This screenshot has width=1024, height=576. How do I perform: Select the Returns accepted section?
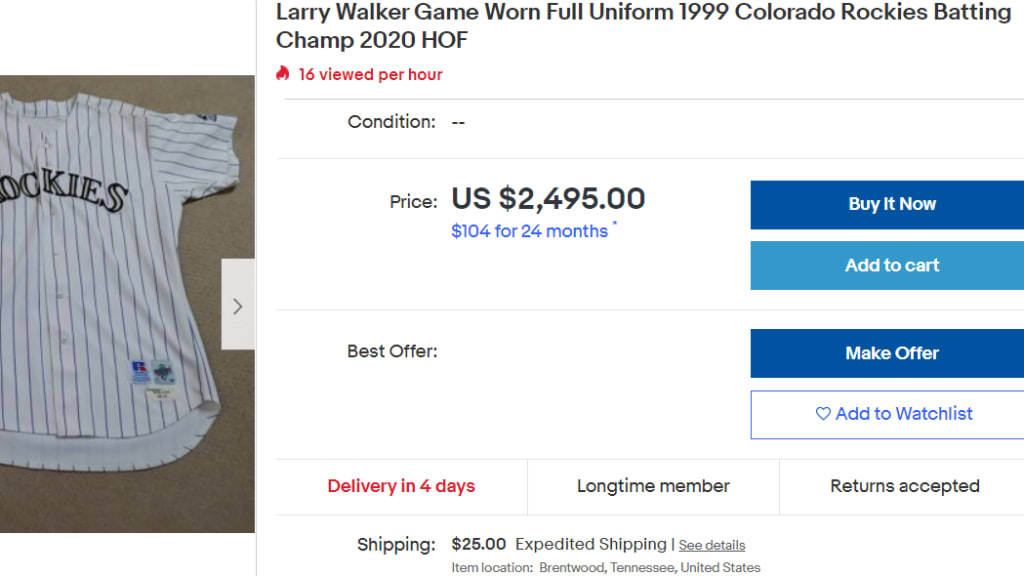904,486
